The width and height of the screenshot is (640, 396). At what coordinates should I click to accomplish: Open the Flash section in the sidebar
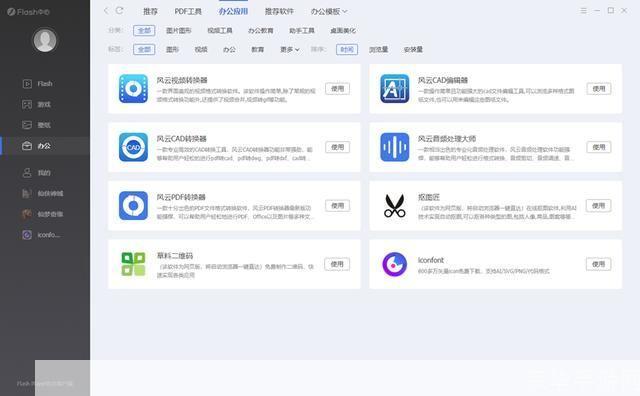[x=37, y=84]
